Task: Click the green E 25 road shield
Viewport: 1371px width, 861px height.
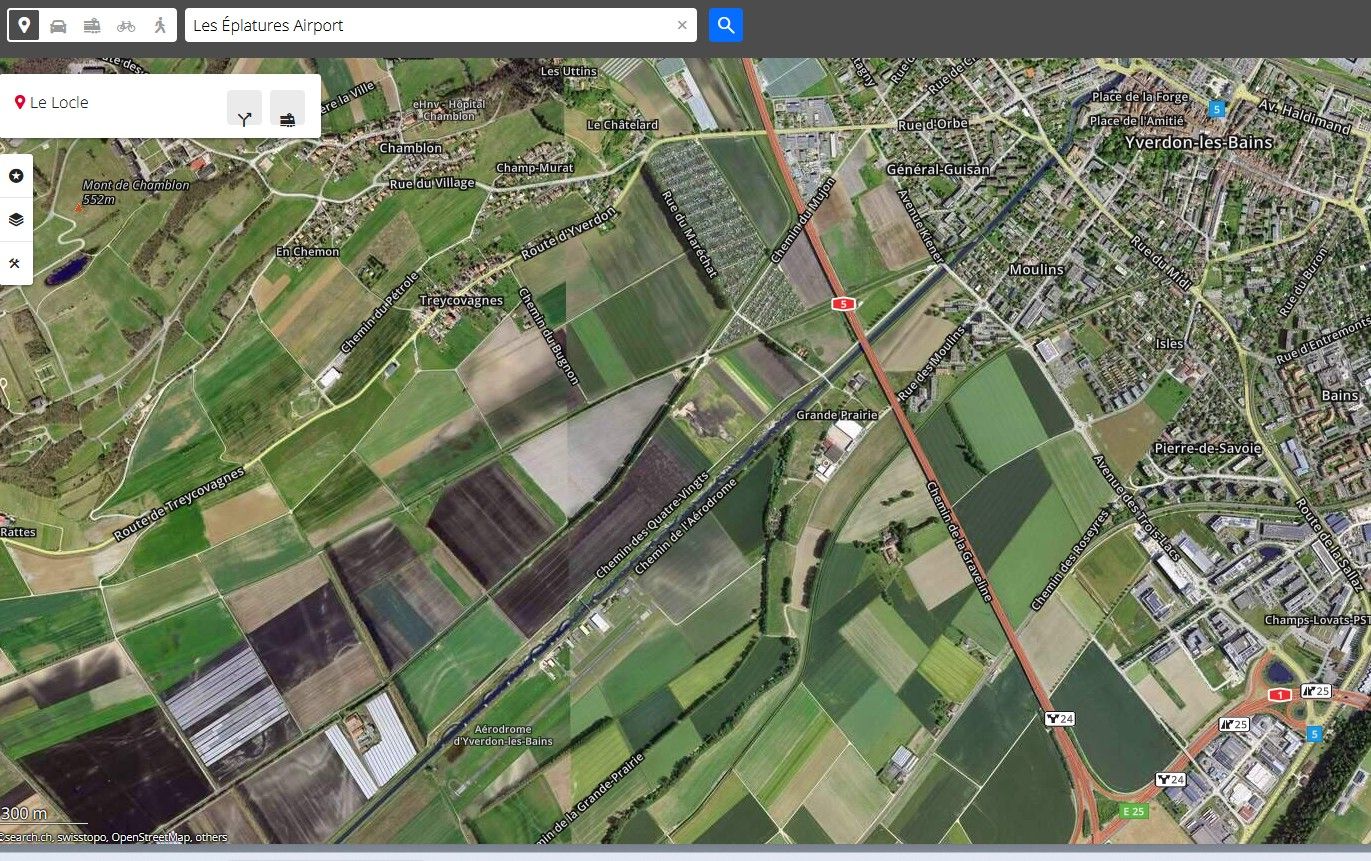Action: [x=1133, y=811]
